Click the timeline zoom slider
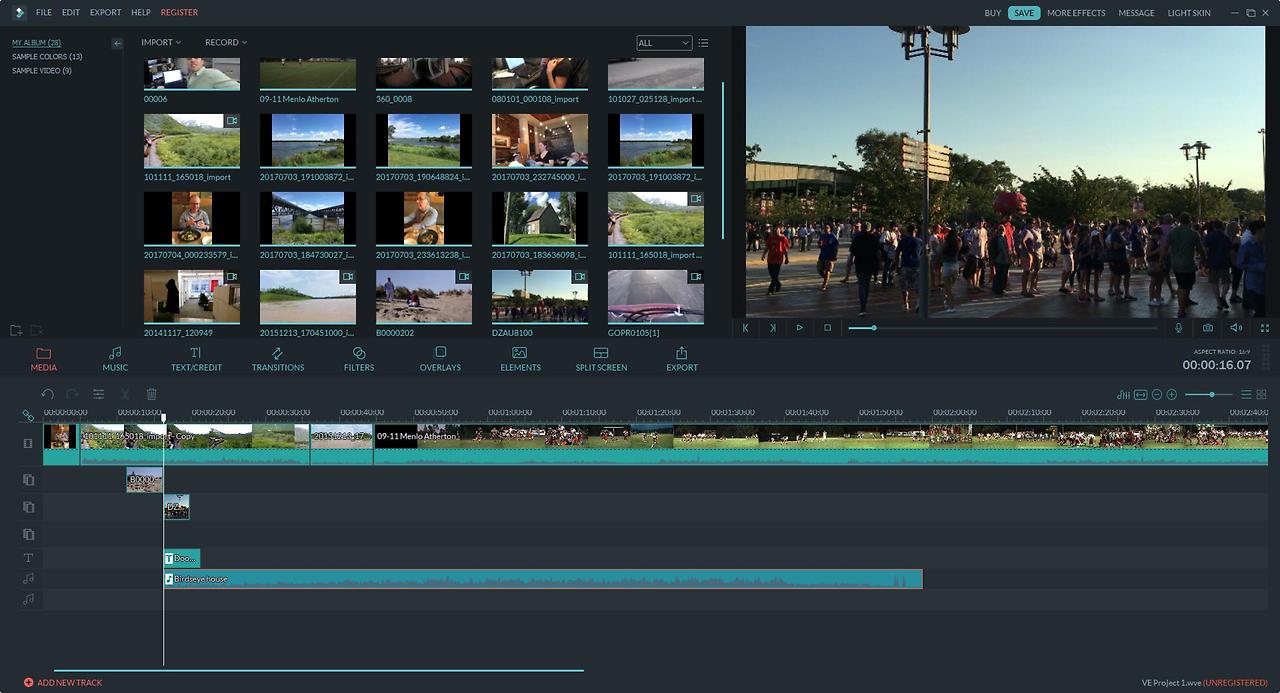Viewport: 1280px width, 693px height. tap(1209, 395)
